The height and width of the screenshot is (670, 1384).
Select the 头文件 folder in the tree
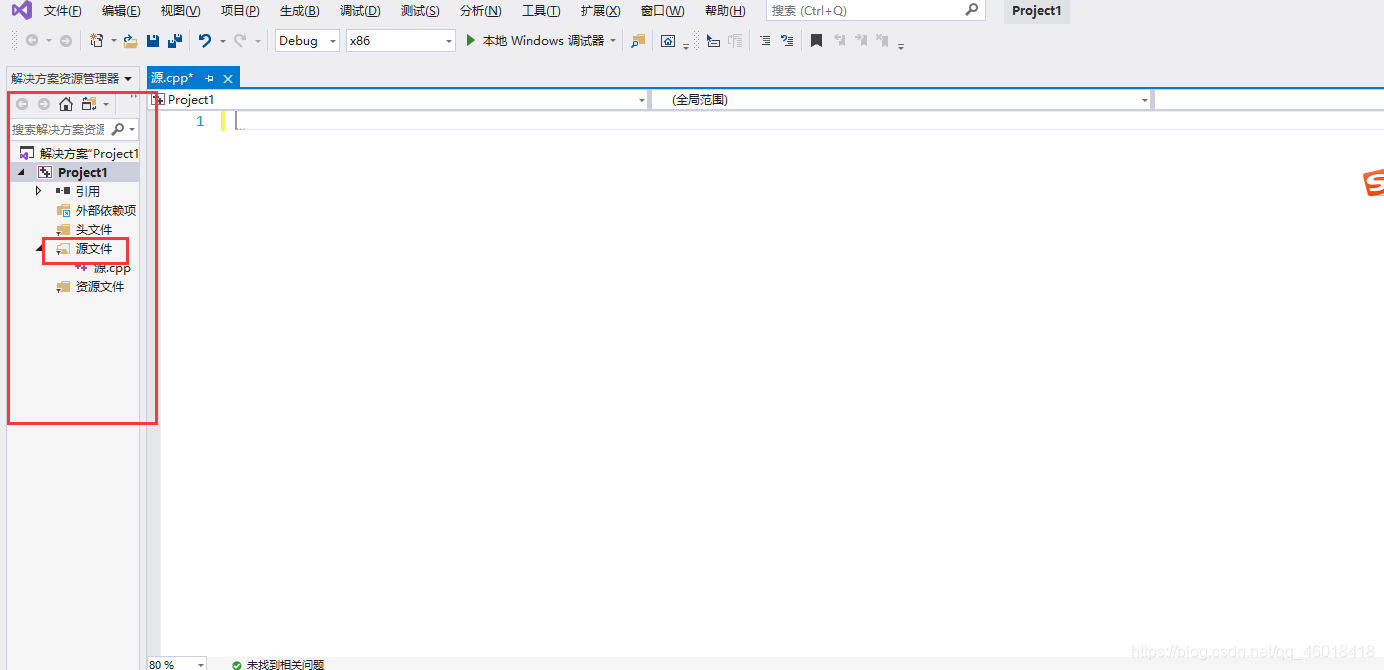(94, 230)
